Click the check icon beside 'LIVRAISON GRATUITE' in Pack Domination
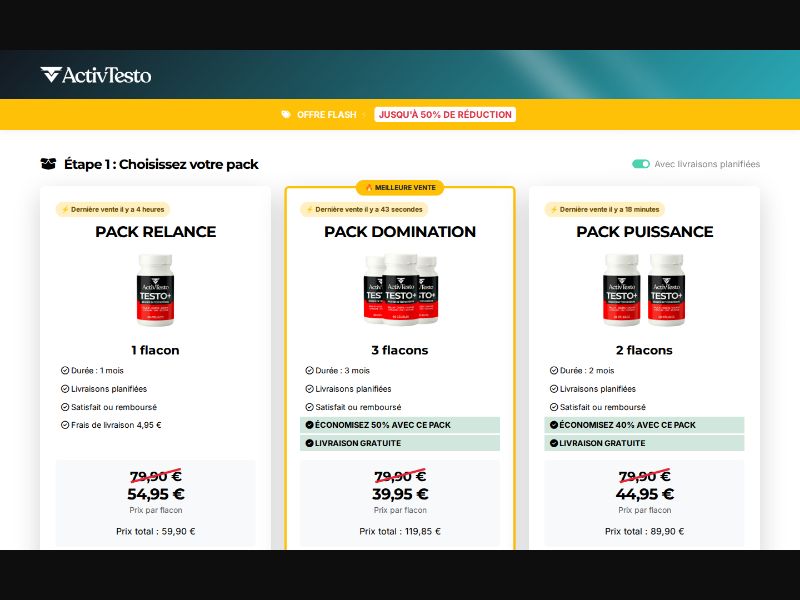Image resolution: width=800 pixels, height=600 pixels. (309, 443)
